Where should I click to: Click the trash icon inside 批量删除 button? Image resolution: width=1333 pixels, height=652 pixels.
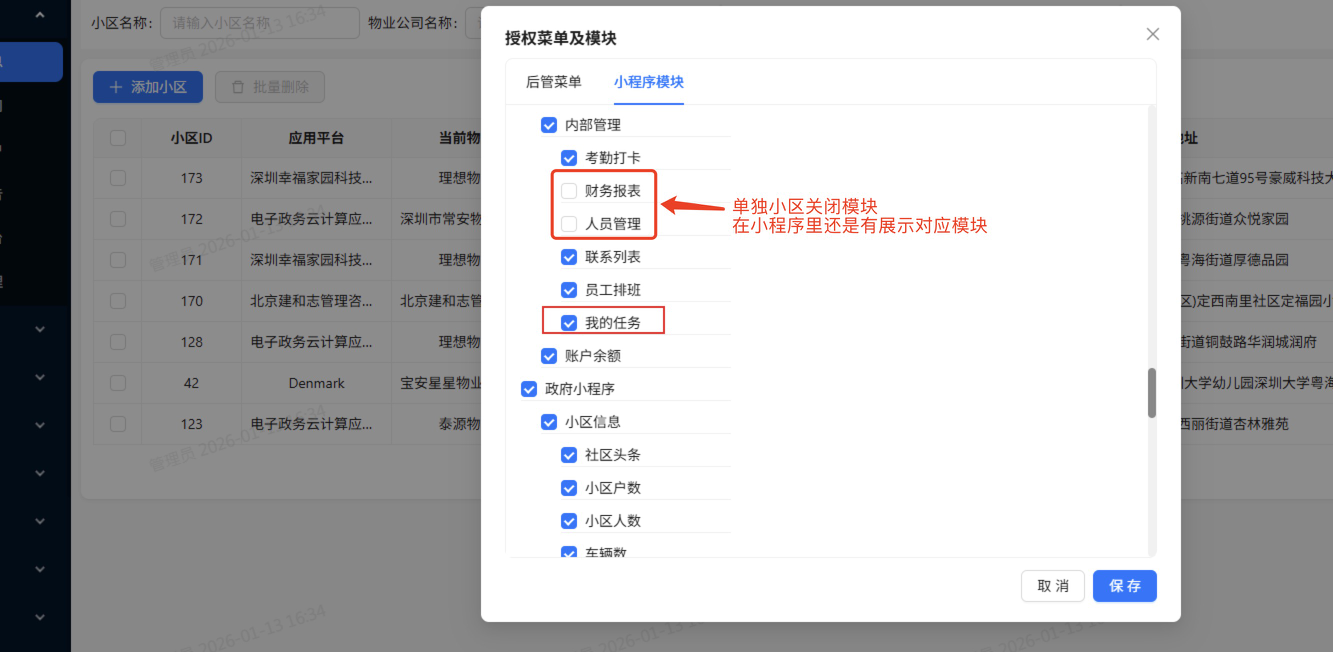(237, 87)
